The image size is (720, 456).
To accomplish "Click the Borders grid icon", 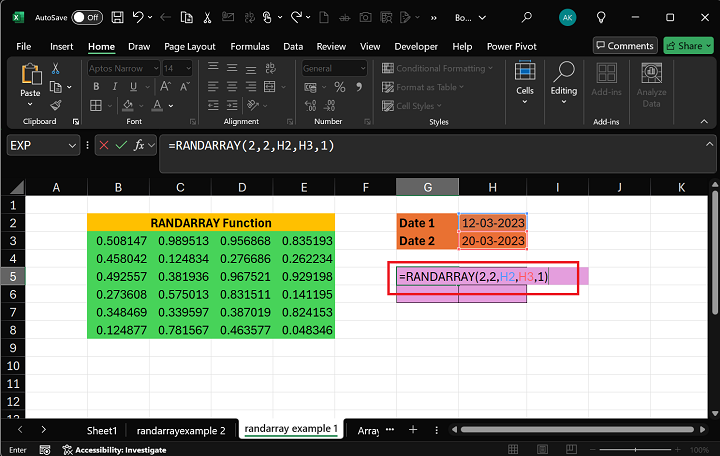I will (96, 106).
